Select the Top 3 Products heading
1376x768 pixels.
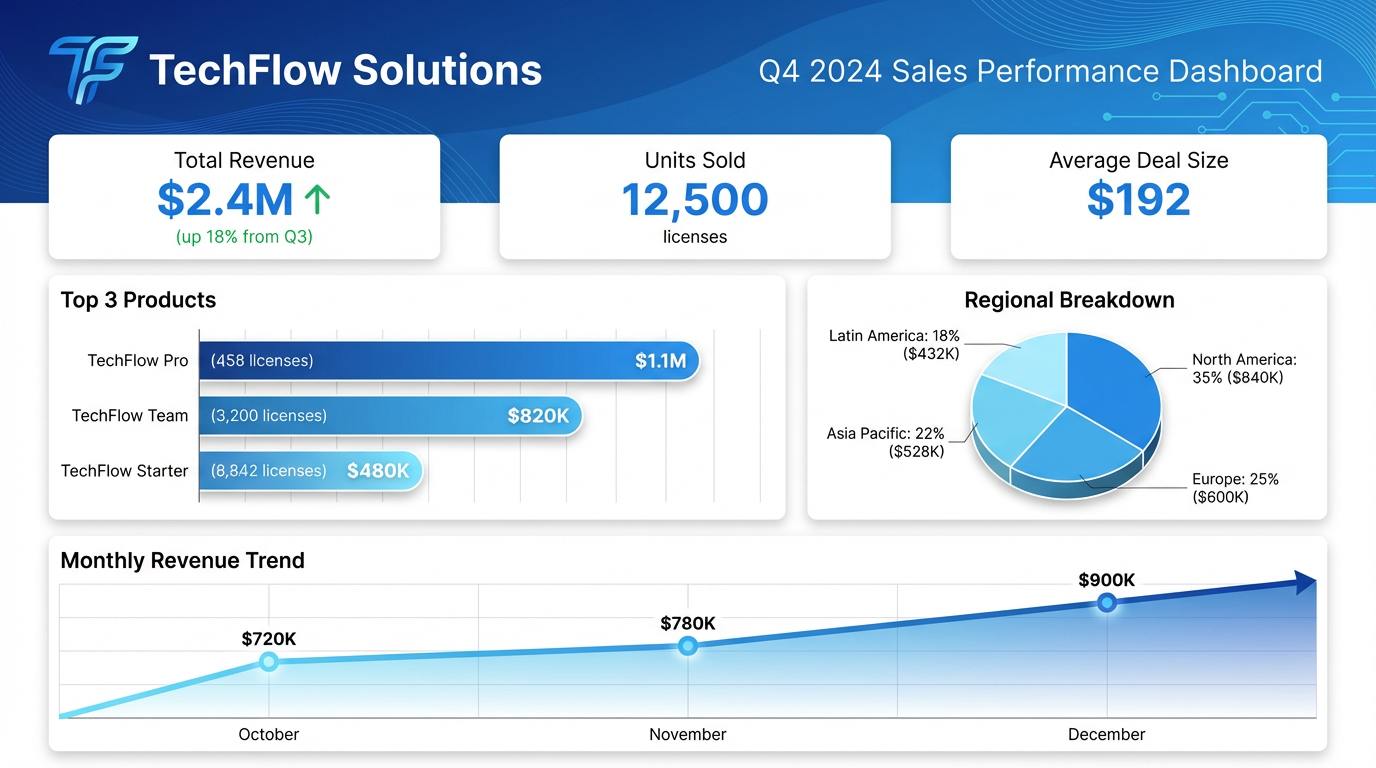(138, 300)
